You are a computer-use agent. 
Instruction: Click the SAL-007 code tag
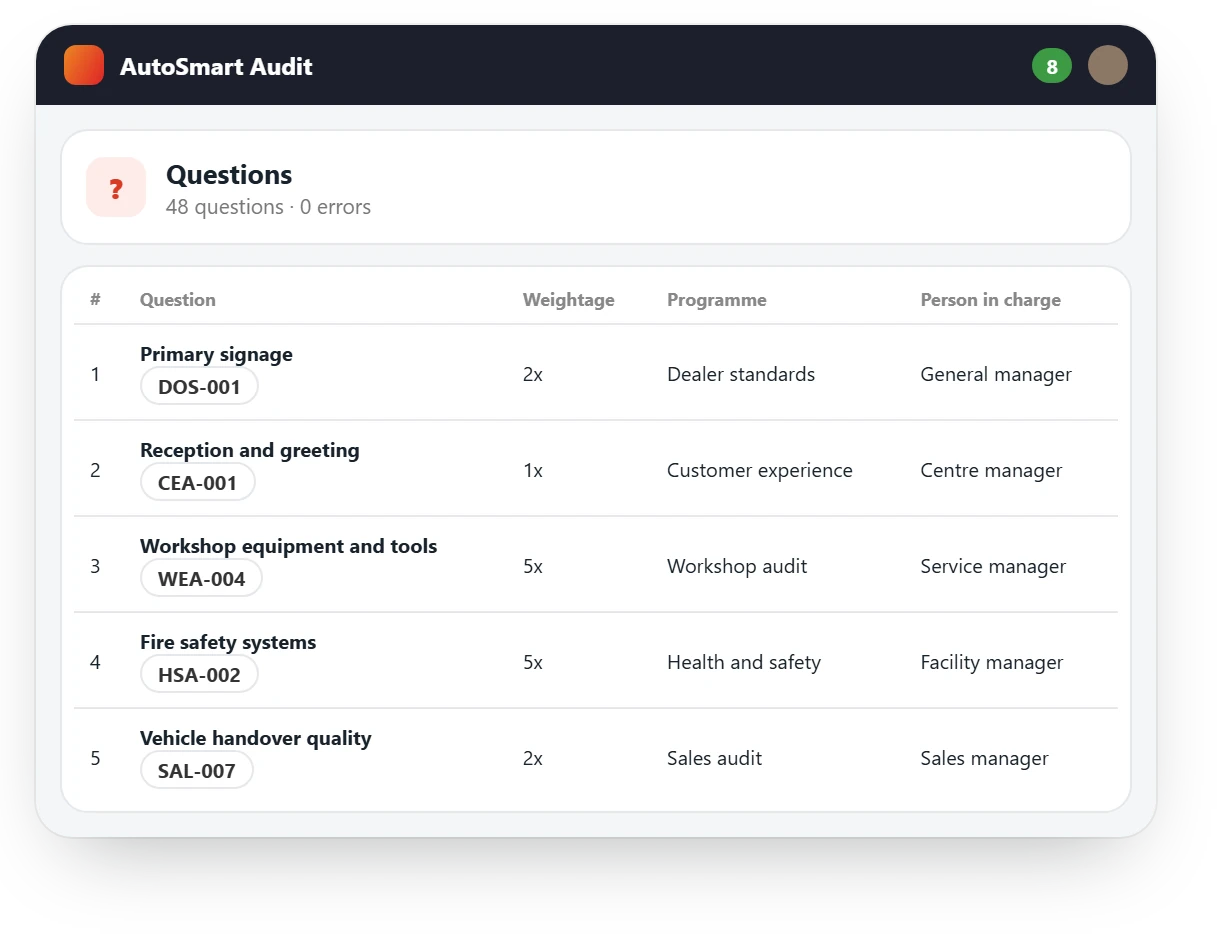(197, 771)
